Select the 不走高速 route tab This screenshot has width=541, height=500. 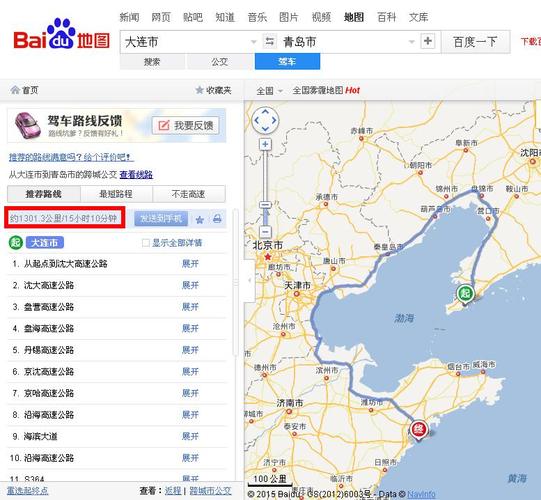click(189, 194)
